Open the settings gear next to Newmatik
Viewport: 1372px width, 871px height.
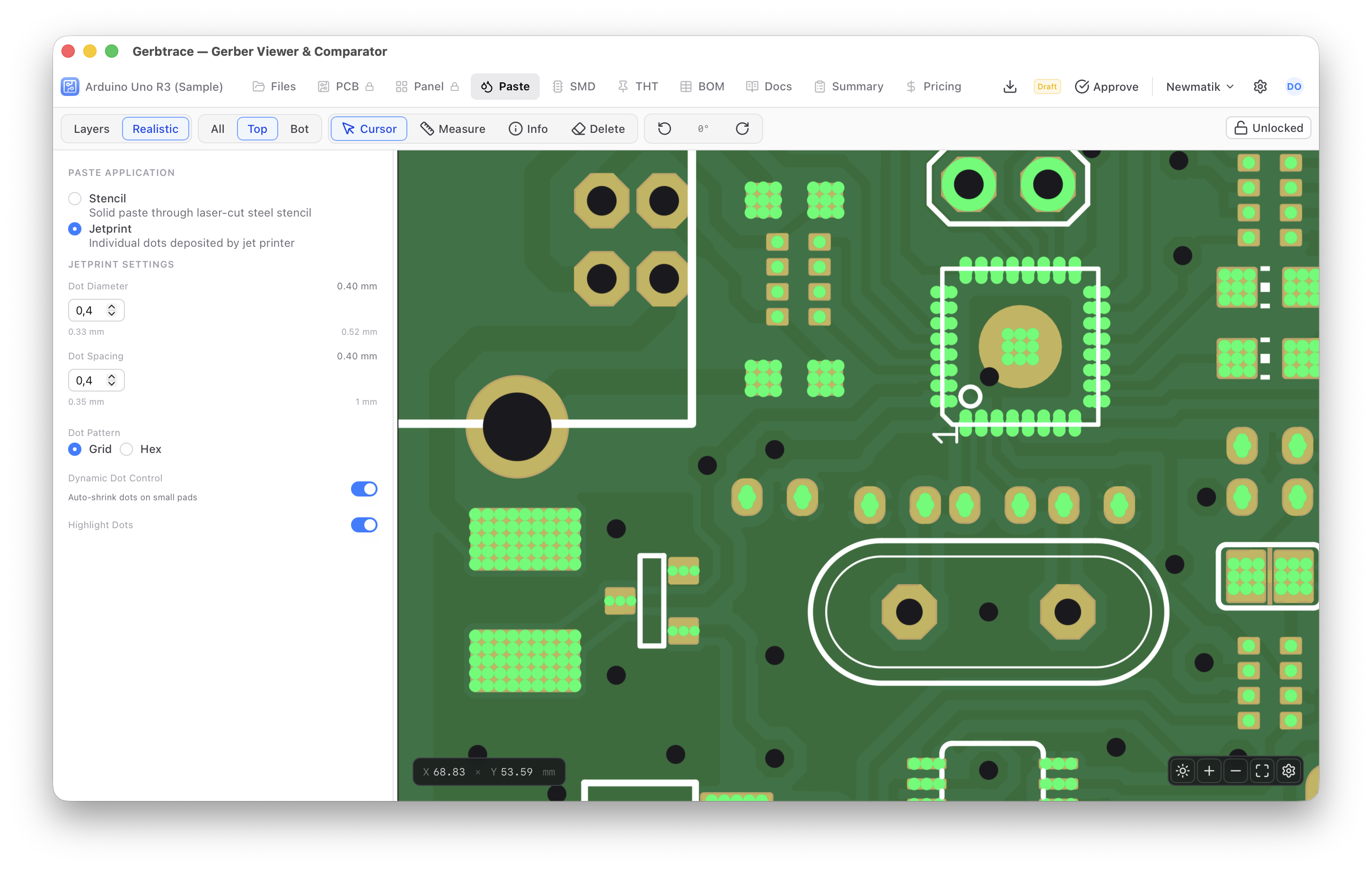click(x=1260, y=87)
